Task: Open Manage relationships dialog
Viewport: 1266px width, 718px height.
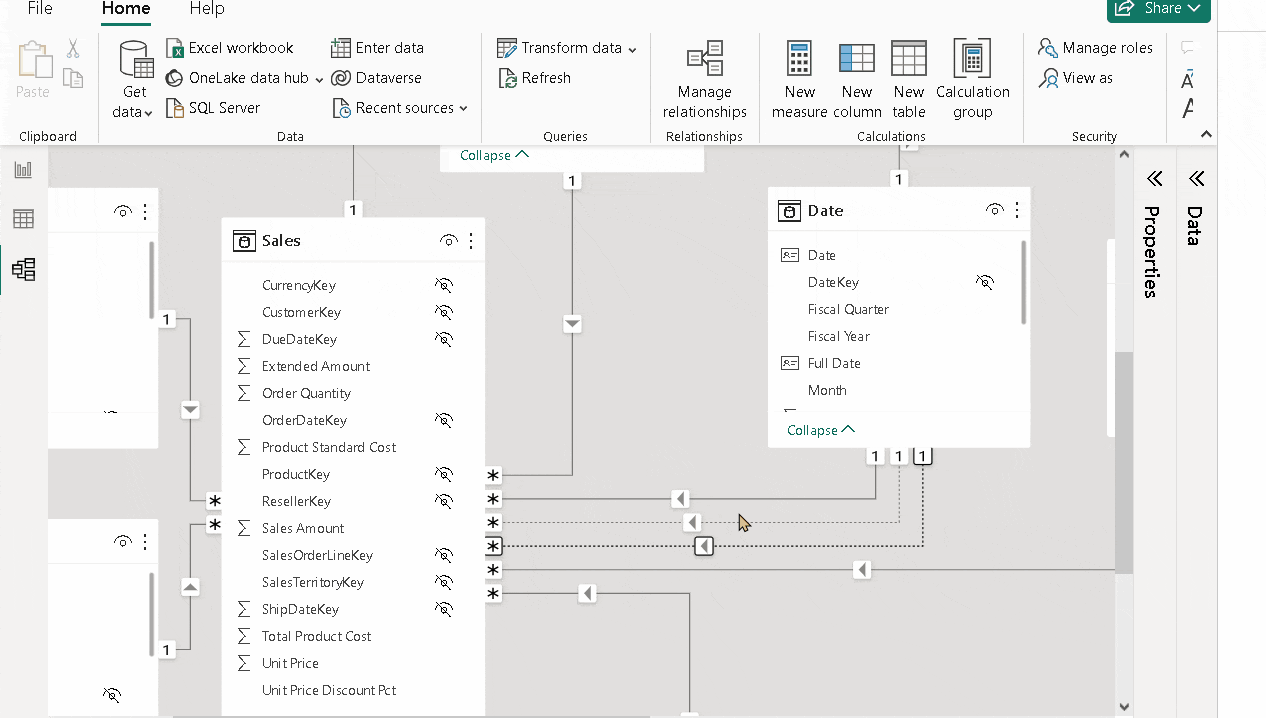Action: coord(705,80)
